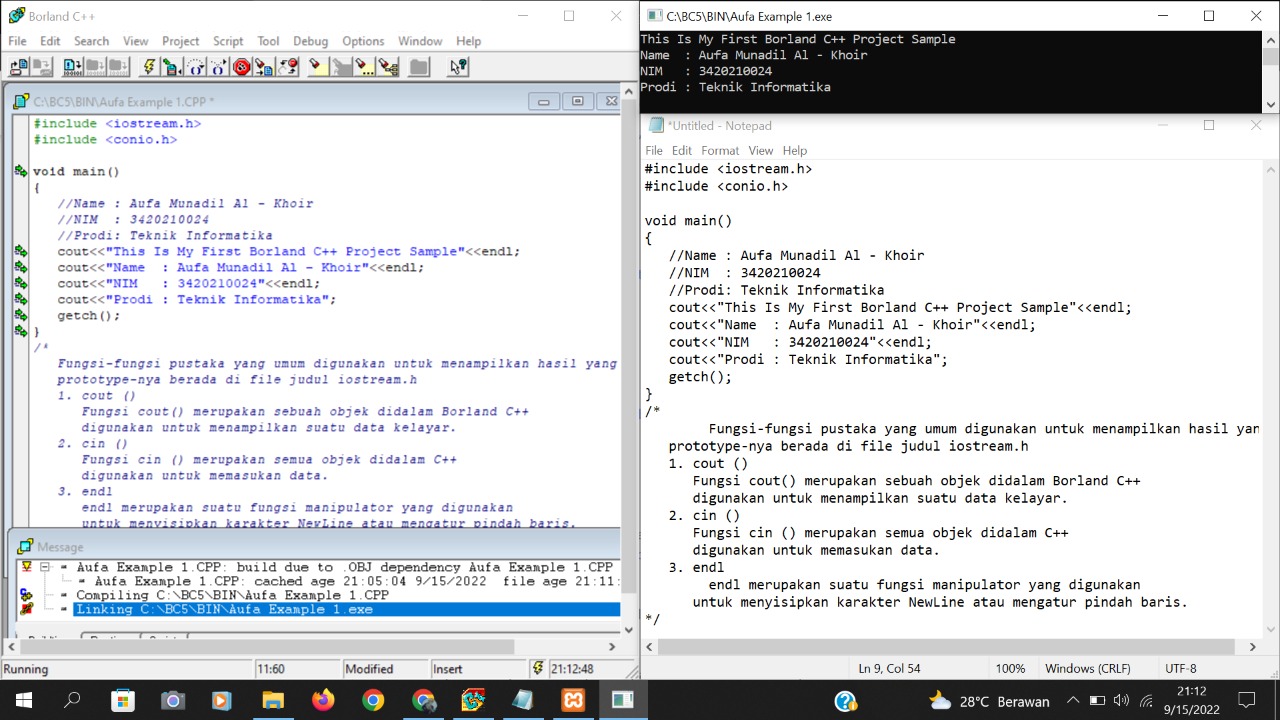Click the trace-into icon with right-pointing triangle
1280x720 pixels.
[218, 67]
